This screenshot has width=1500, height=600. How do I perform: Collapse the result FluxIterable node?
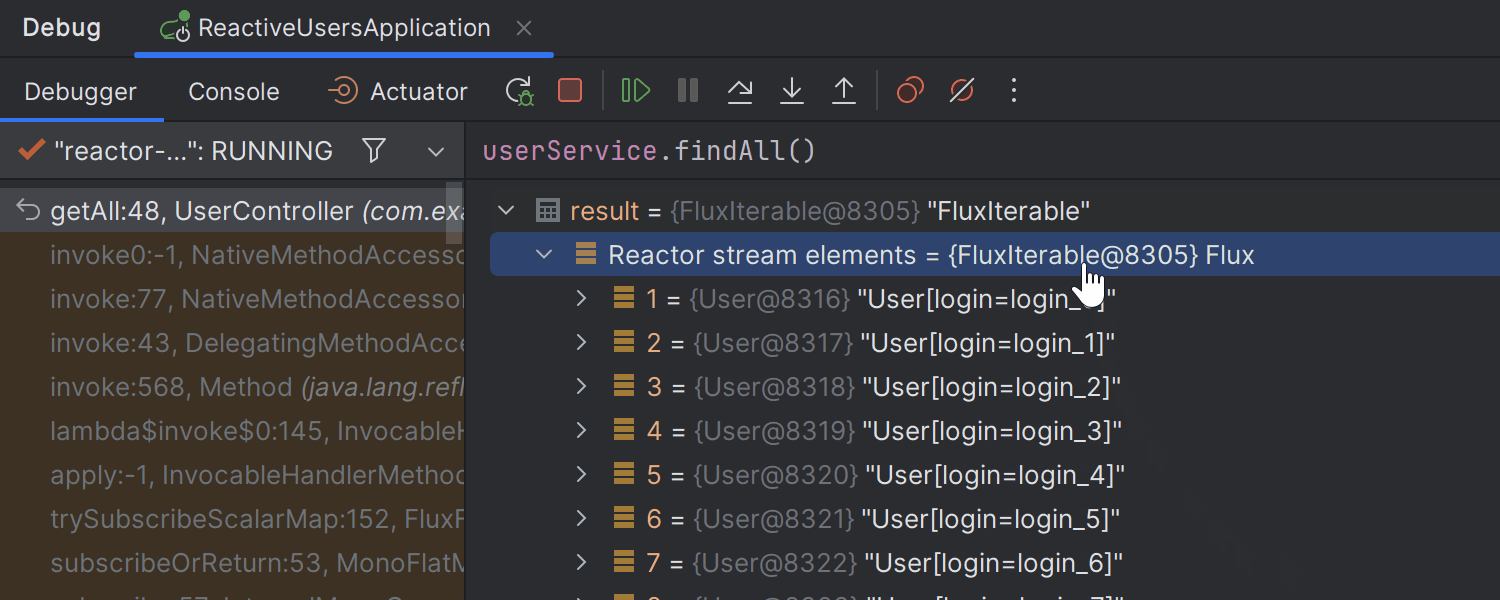tap(507, 211)
